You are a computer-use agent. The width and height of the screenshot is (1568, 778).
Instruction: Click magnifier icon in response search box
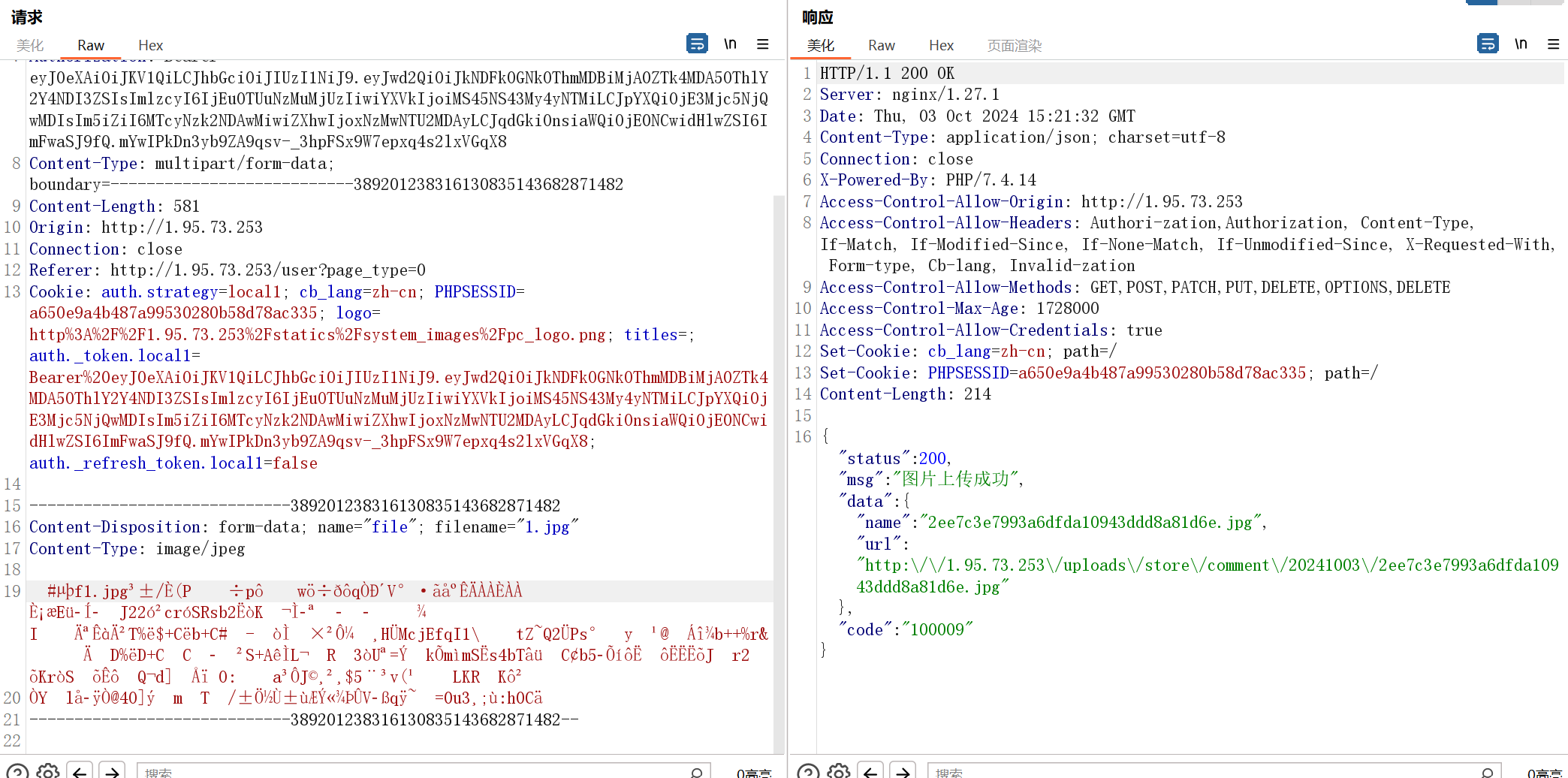[1488, 772]
